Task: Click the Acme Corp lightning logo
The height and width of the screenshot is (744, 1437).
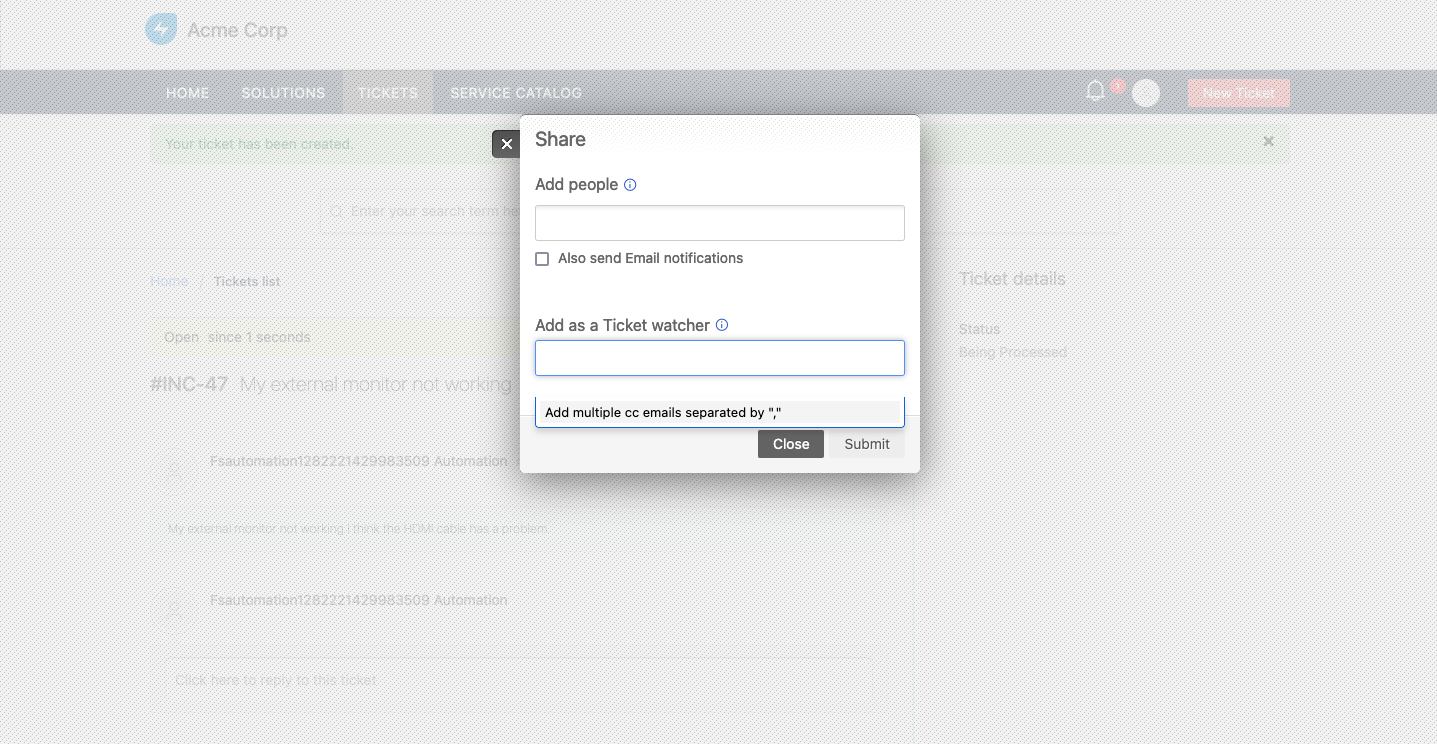Action: [x=161, y=29]
